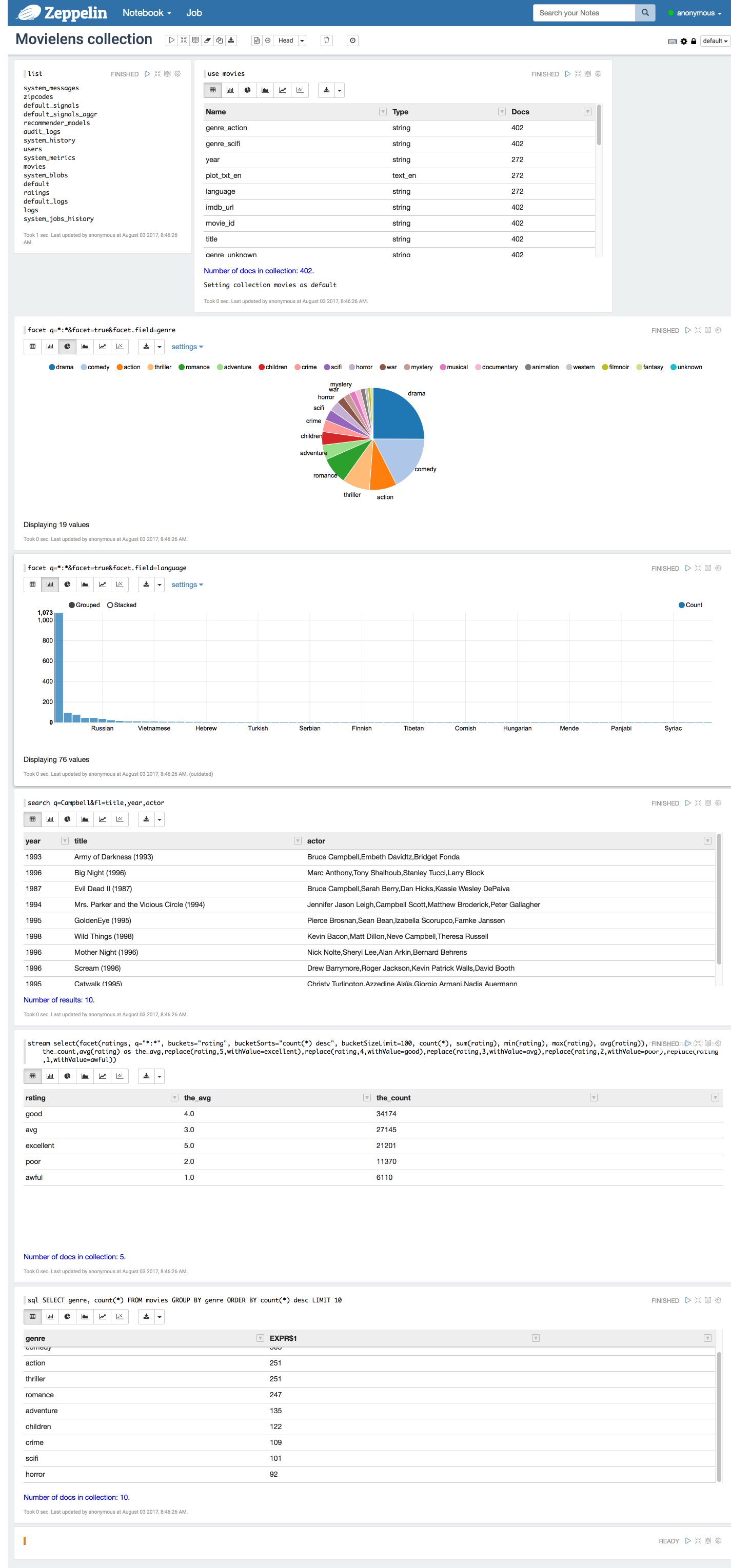Select the 'Evil Dead II (1987)' title cell
Image resolution: width=731 pixels, height=1568 pixels.
(x=103, y=889)
